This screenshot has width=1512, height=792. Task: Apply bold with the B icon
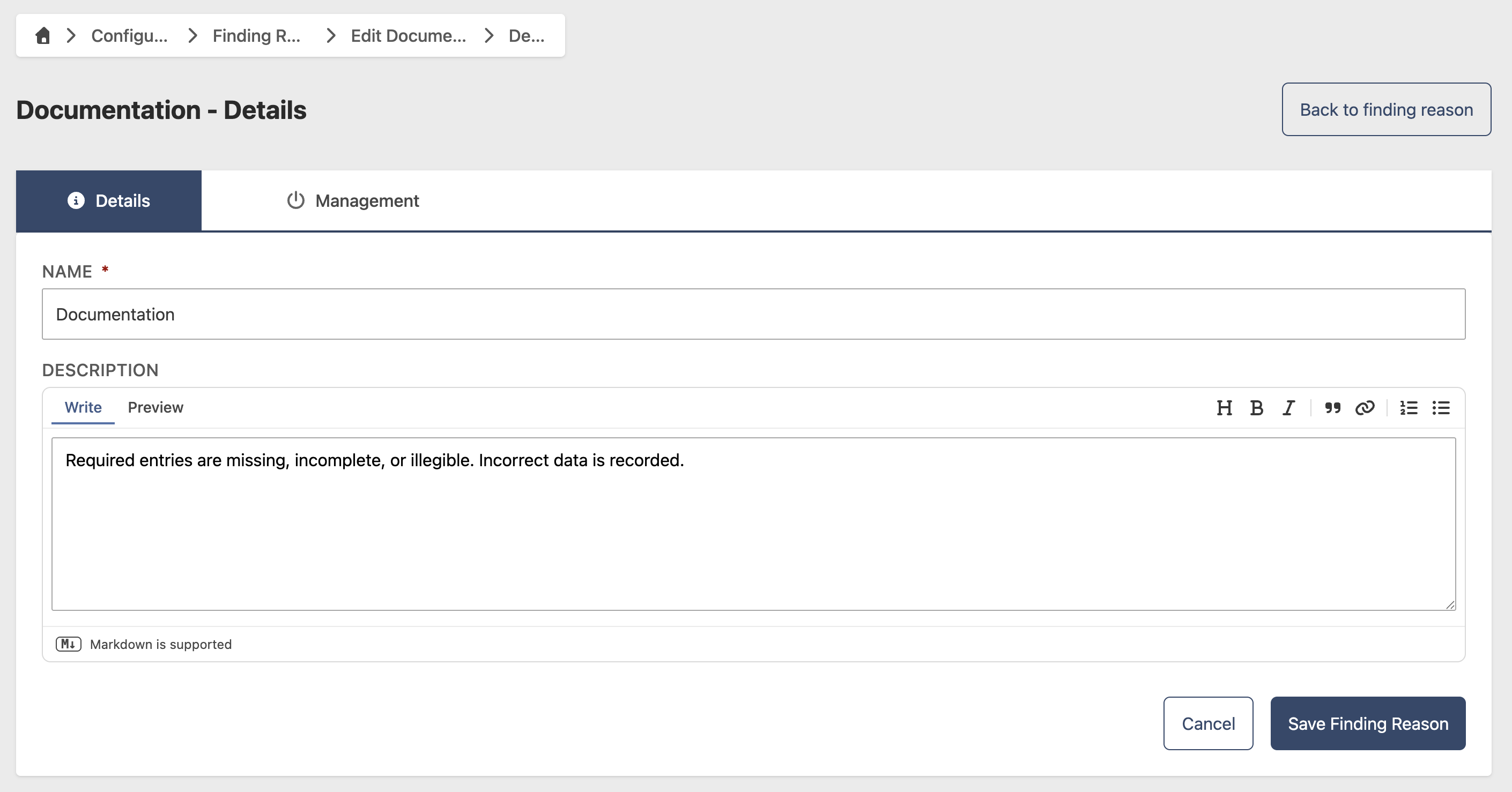coord(1256,408)
